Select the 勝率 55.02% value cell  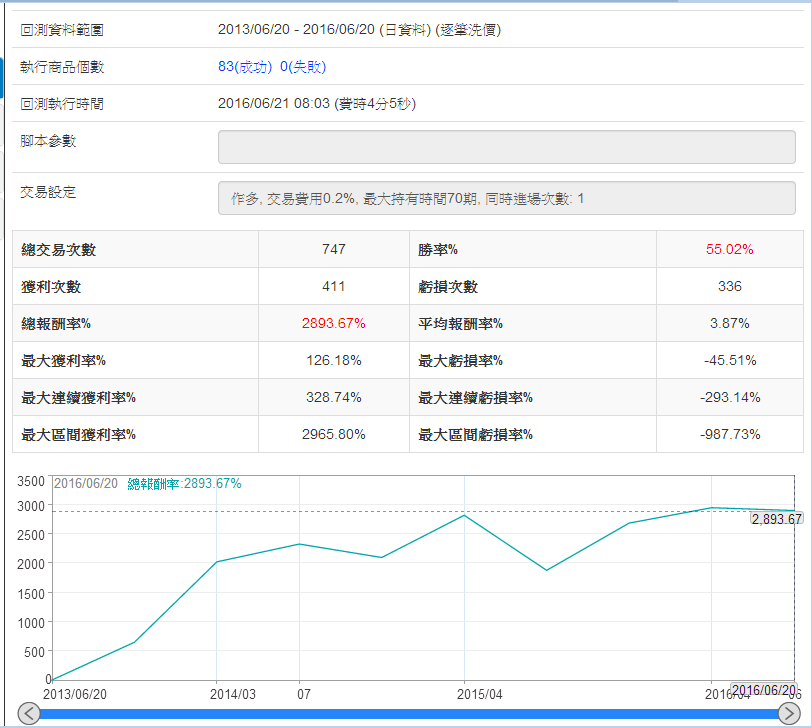coord(729,249)
